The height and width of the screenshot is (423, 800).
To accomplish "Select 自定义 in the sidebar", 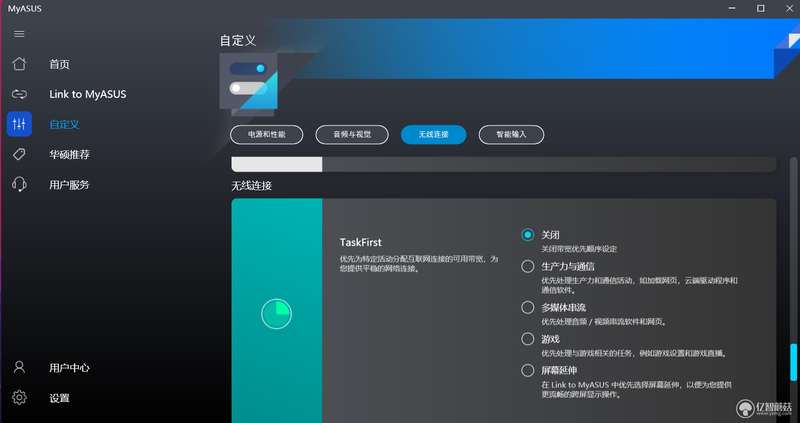I will pyautogui.click(x=64, y=125).
